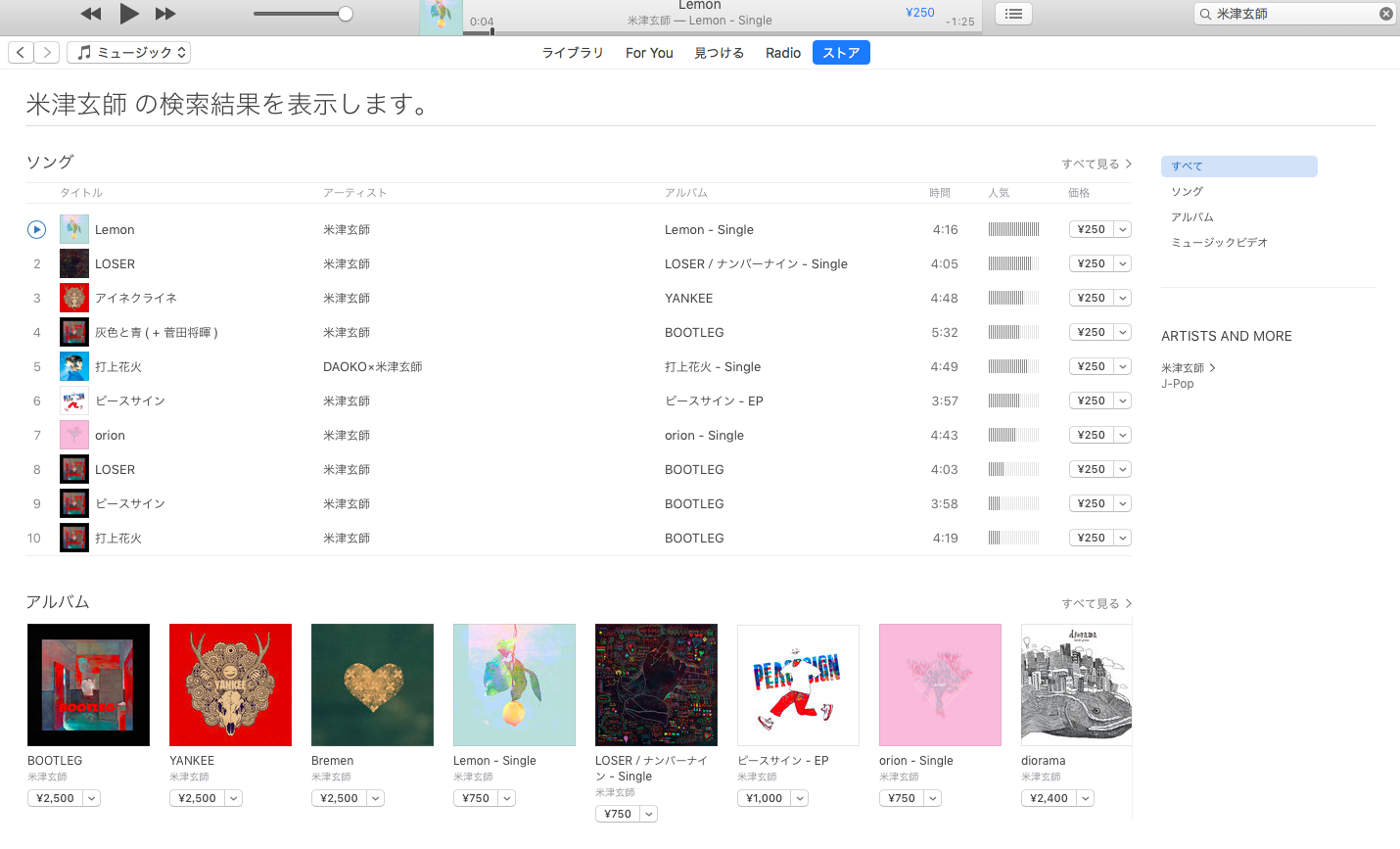Adjust the volume slider knob
The image size is (1400, 849).
click(x=346, y=14)
